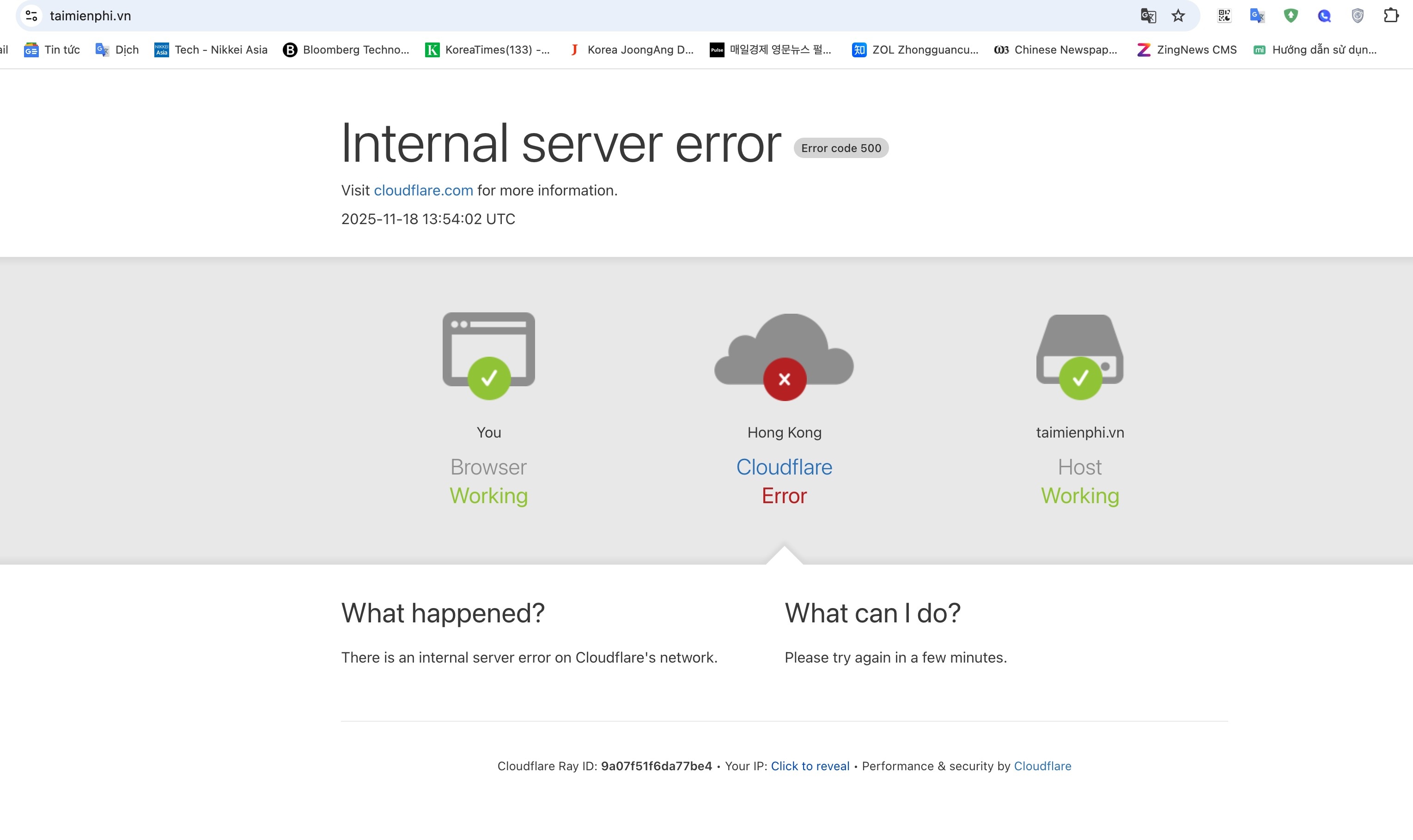
Task: Click the Google Translate extension icon
Action: point(1257,16)
